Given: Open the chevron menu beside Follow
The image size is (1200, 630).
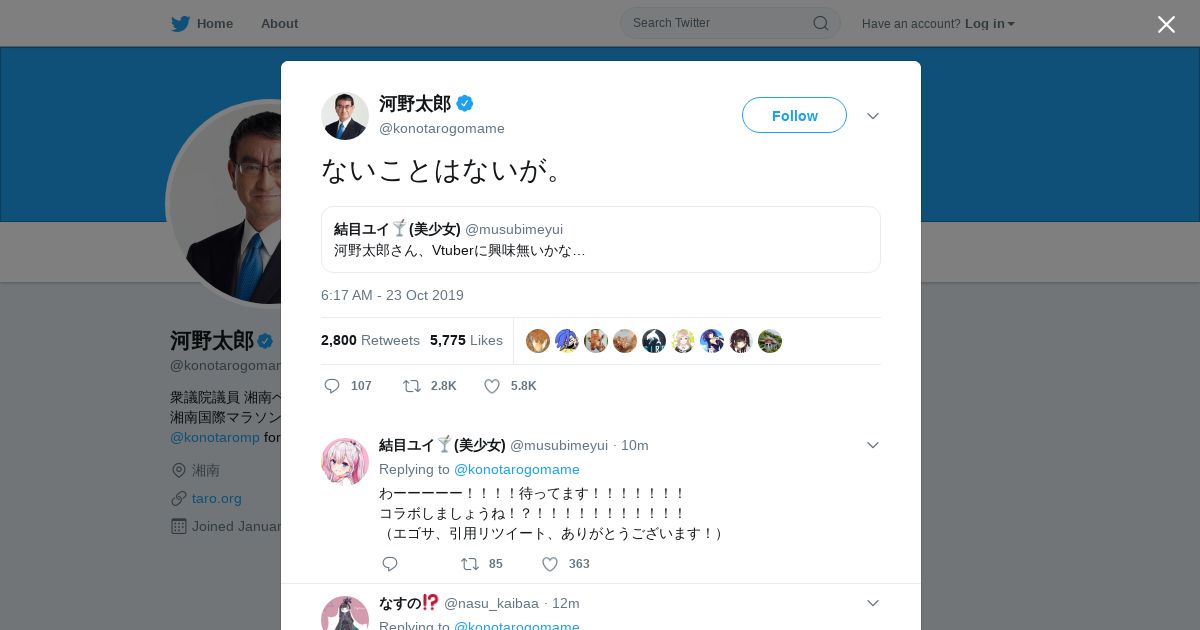Looking at the screenshot, I should click(873, 116).
